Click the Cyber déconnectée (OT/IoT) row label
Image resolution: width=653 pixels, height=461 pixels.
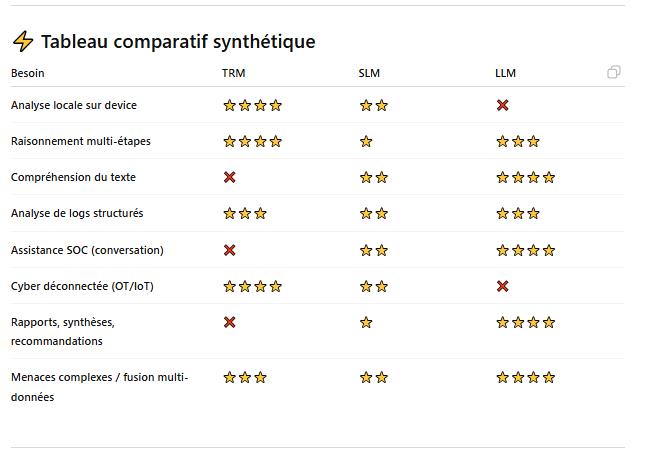82,286
